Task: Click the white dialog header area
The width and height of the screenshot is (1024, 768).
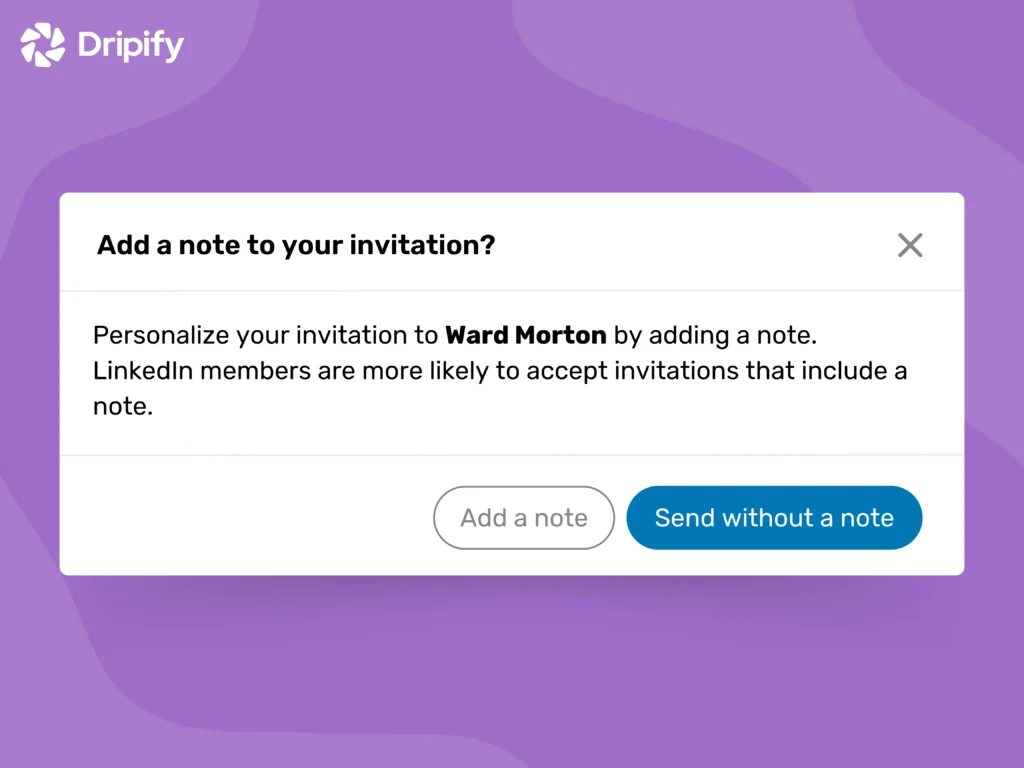Action: click(650, 243)
